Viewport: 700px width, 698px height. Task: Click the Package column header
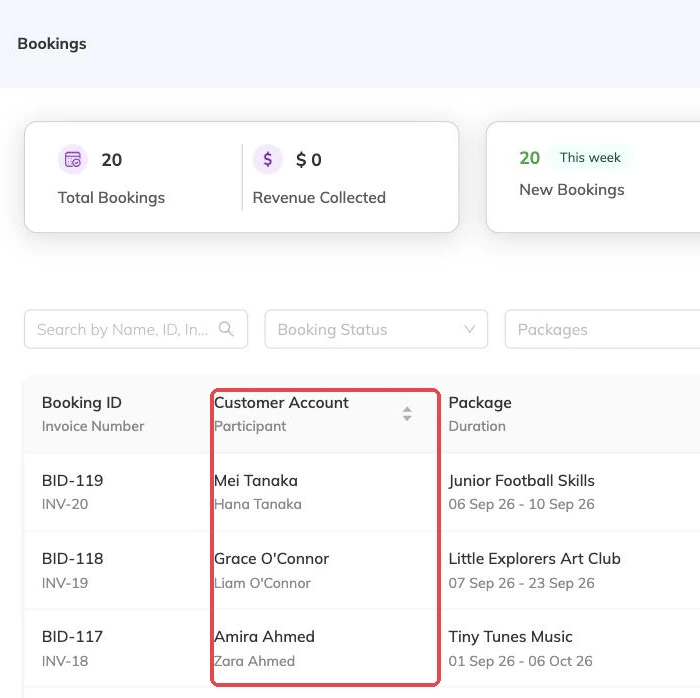tap(480, 403)
